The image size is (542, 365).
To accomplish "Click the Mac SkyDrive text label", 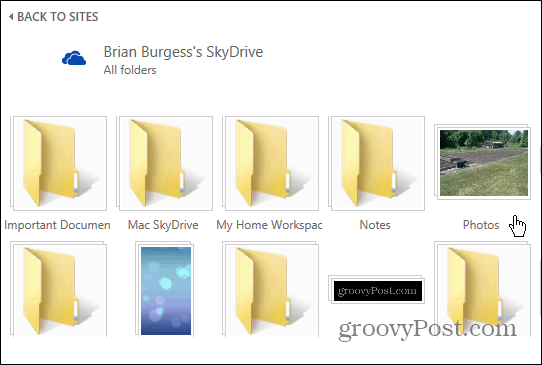I will click(x=163, y=225).
